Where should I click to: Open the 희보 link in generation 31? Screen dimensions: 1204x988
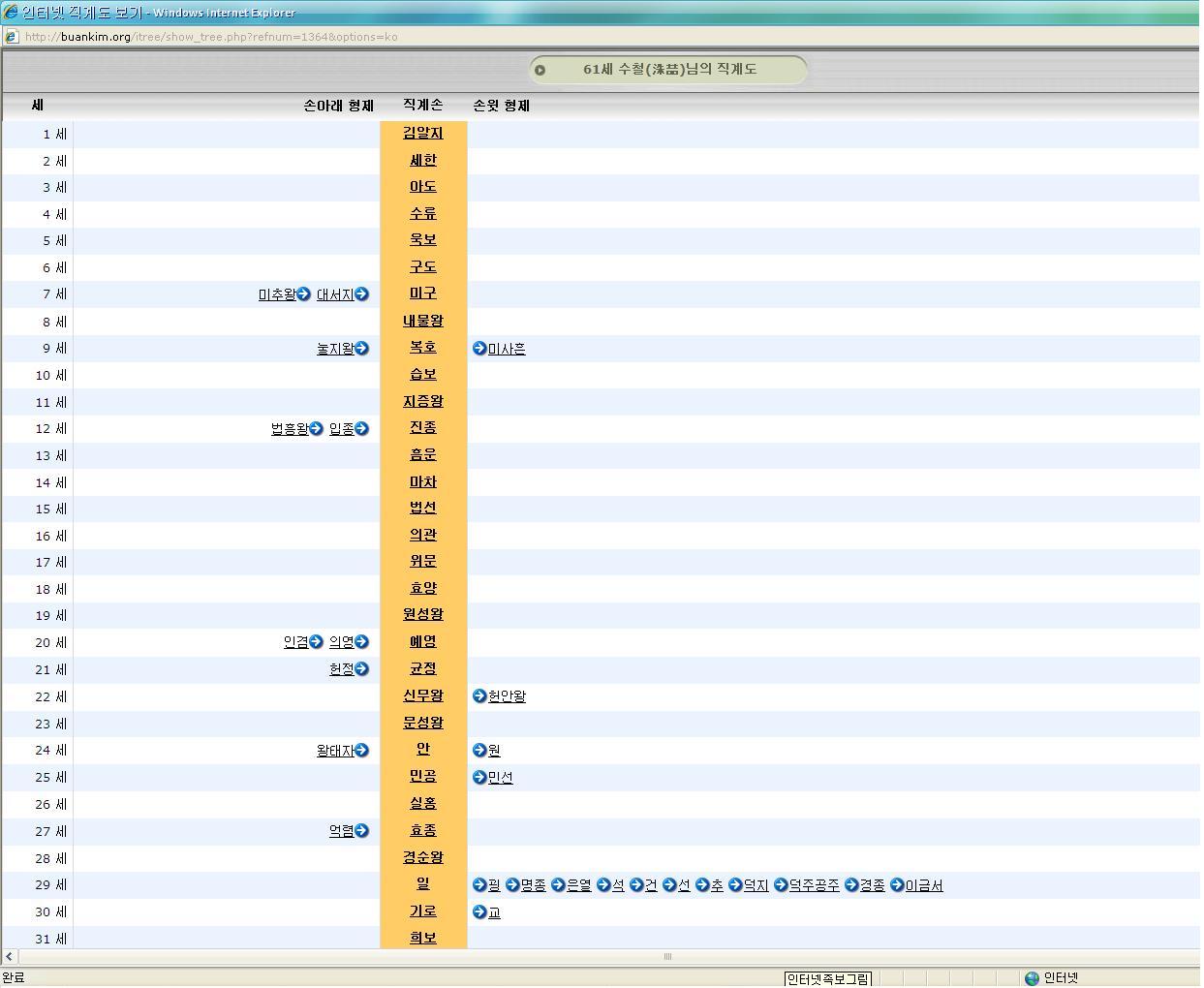[423, 939]
